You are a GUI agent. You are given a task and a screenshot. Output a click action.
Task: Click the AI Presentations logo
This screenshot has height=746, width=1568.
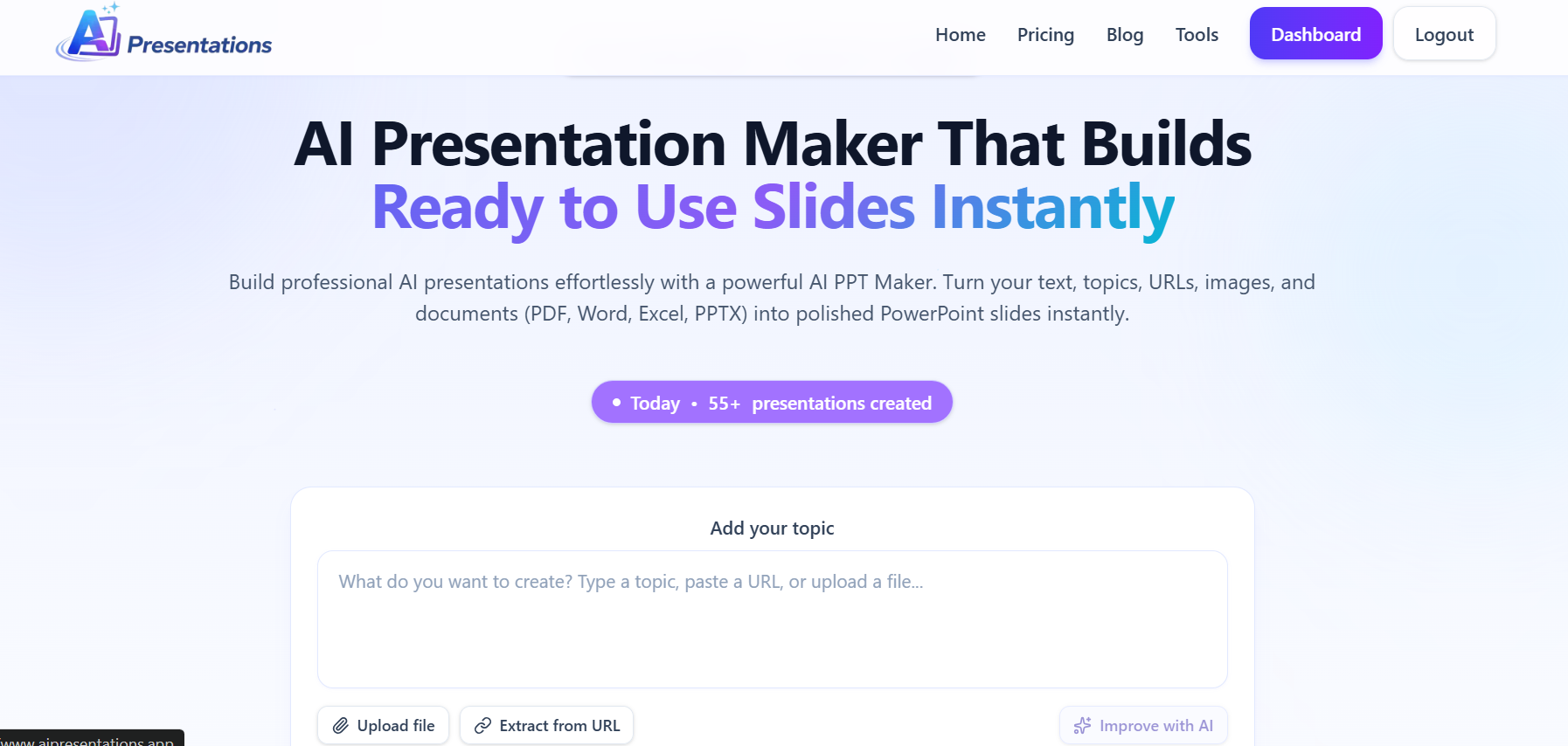[x=163, y=33]
